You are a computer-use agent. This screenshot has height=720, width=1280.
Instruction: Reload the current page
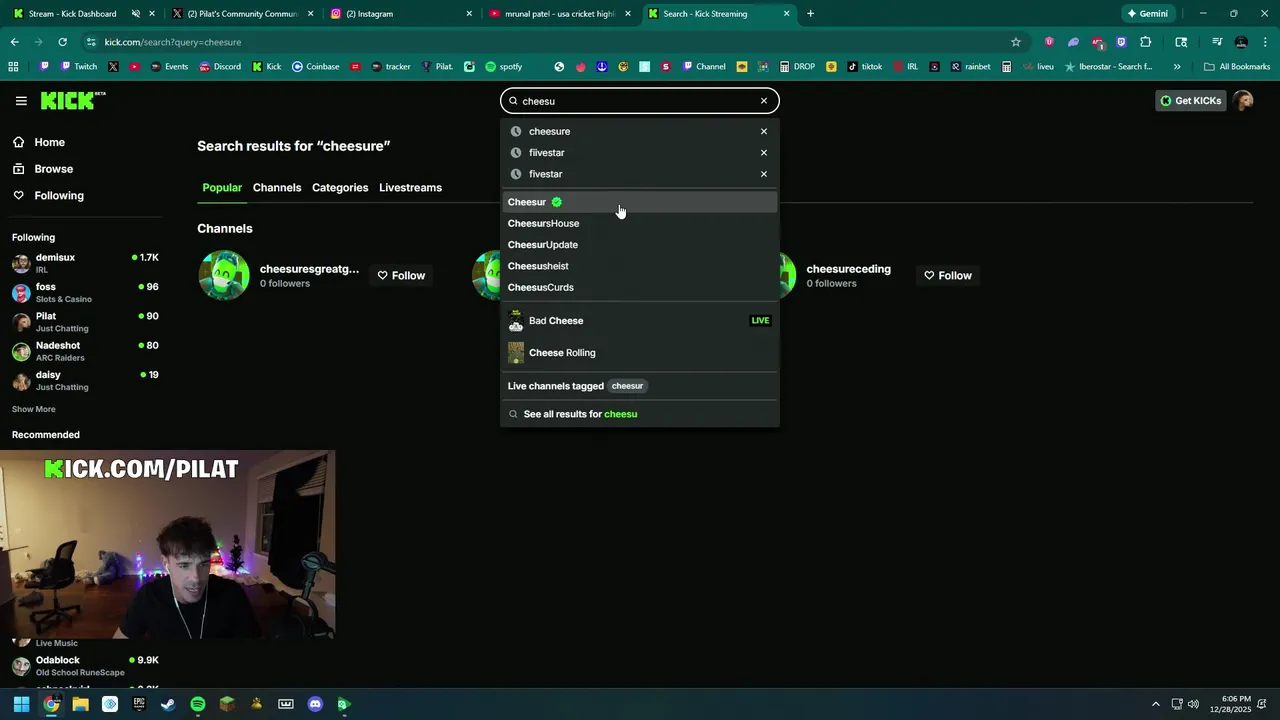click(x=62, y=42)
